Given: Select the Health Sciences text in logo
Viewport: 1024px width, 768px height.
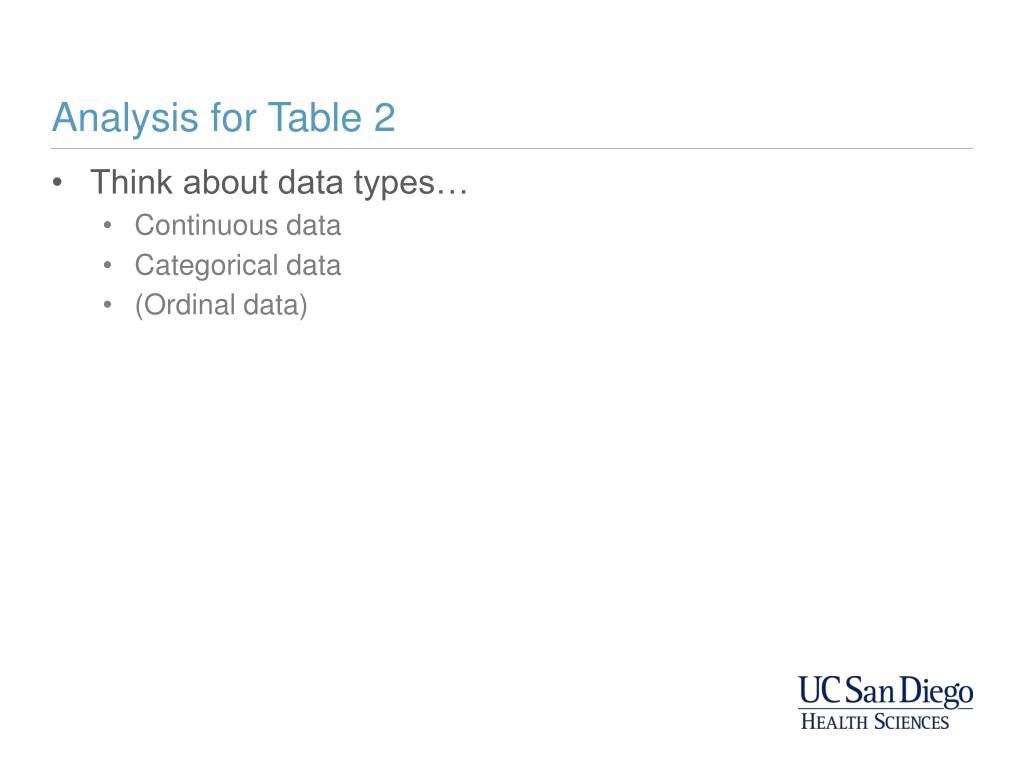Looking at the screenshot, I should pyautogui.click(x=874, y=722).
